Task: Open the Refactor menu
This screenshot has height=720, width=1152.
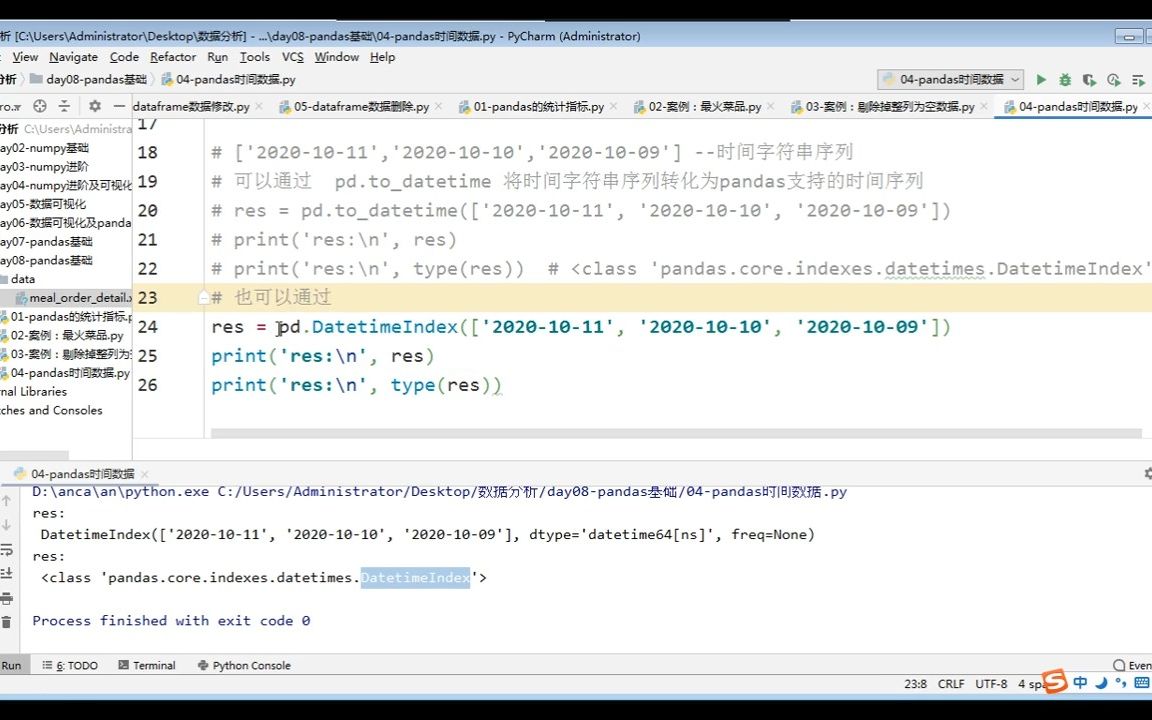Action: point(173,57)
